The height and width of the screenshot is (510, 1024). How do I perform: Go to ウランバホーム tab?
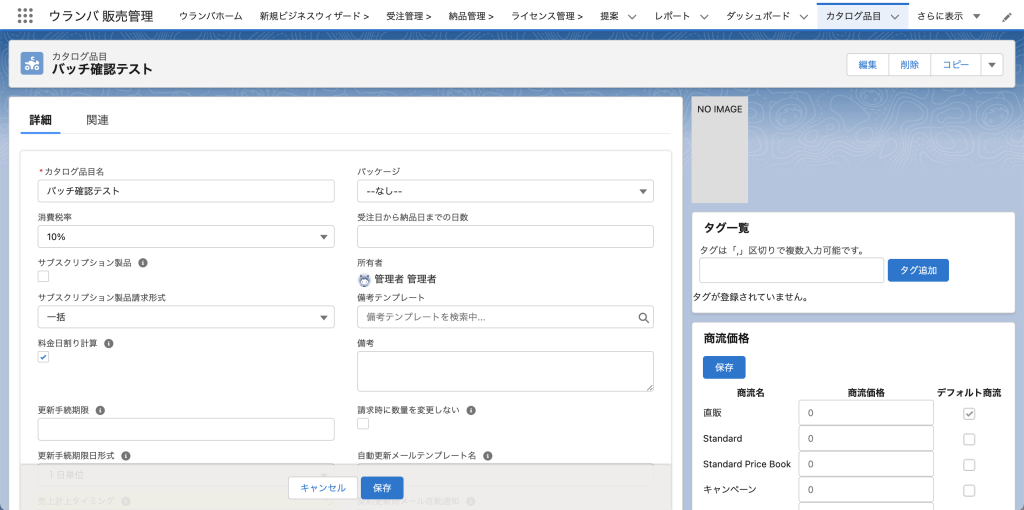tap(210, 16)
